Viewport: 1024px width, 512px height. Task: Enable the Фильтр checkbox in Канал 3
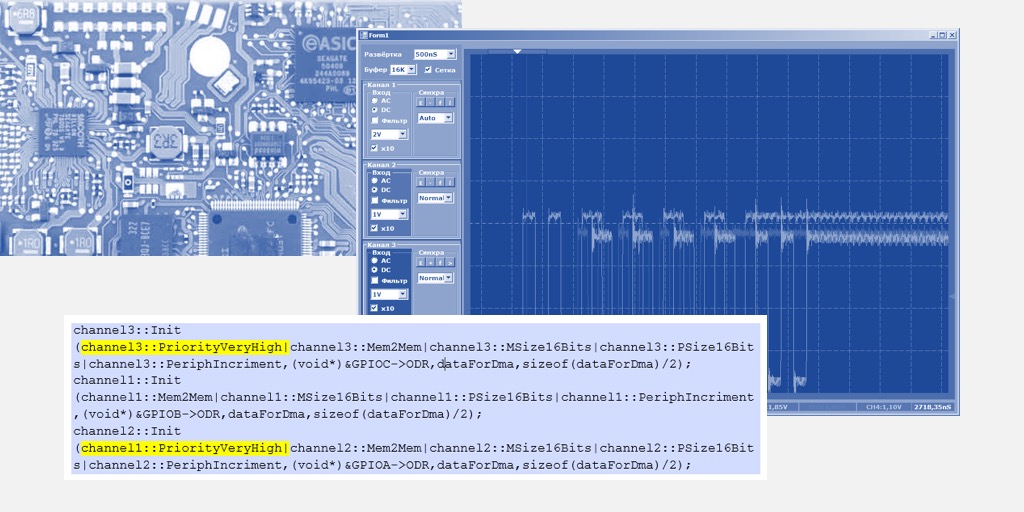(x=375, y=280)
